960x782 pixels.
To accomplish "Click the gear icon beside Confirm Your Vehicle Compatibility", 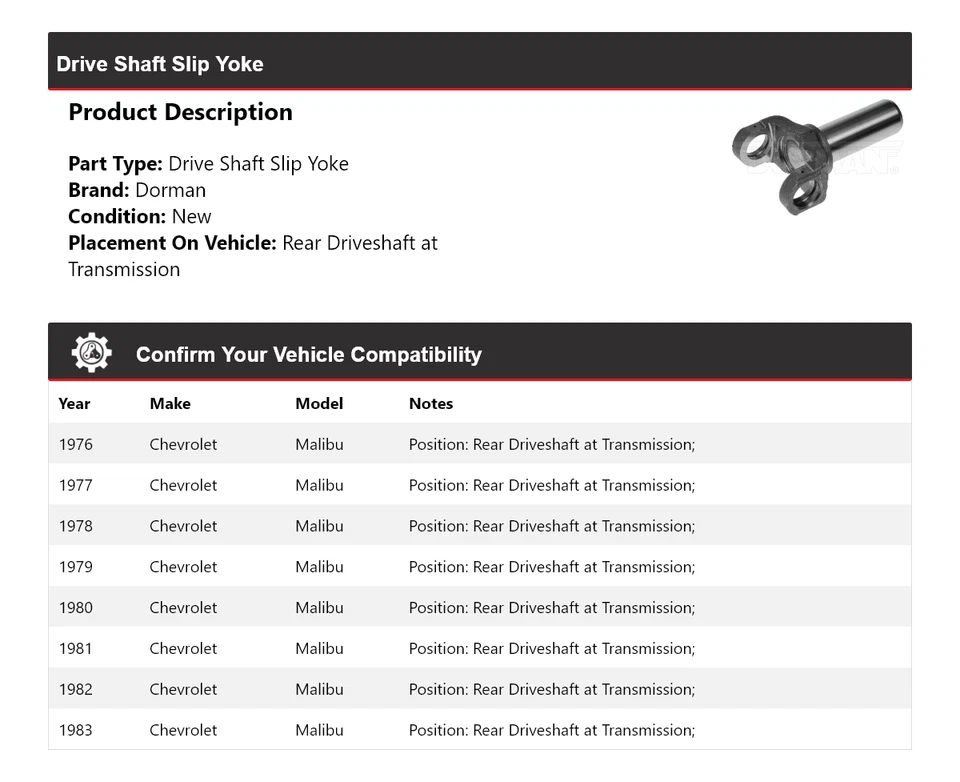I will (x=91, y=353).
